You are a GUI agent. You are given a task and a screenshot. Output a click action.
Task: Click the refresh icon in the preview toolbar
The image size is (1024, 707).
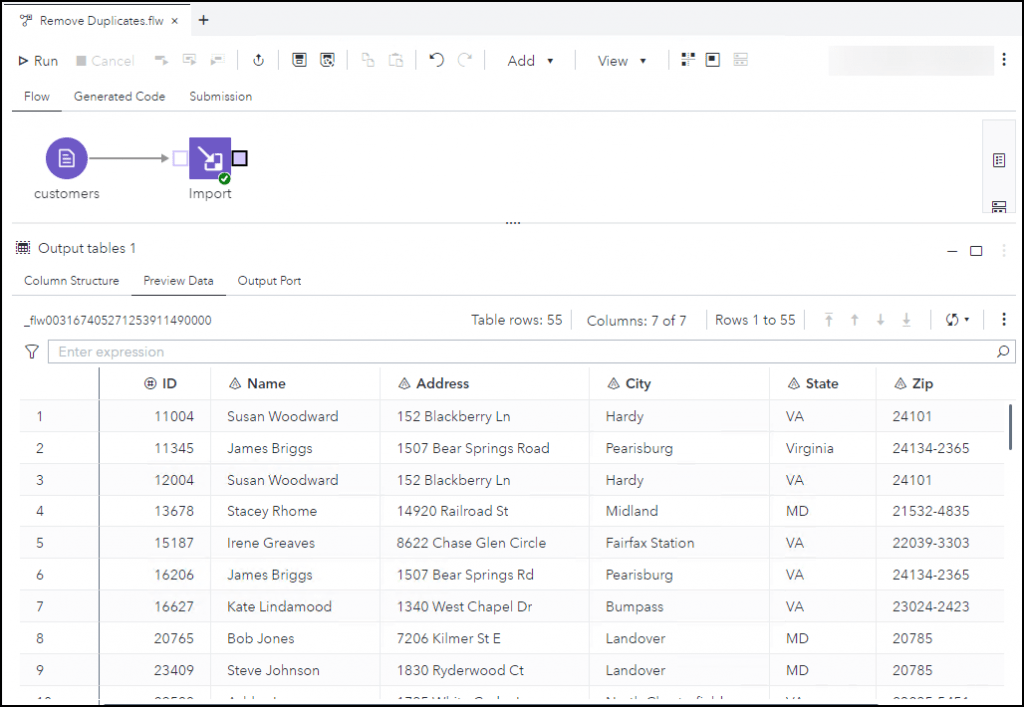952,319
